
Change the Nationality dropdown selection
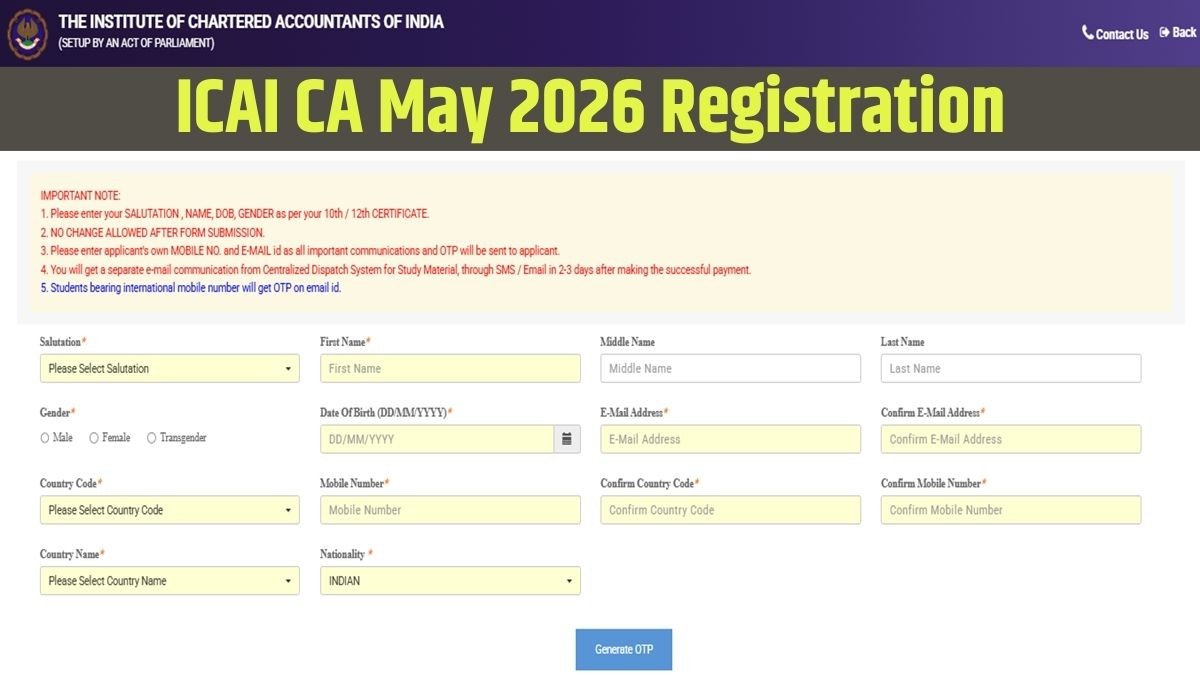449,581
